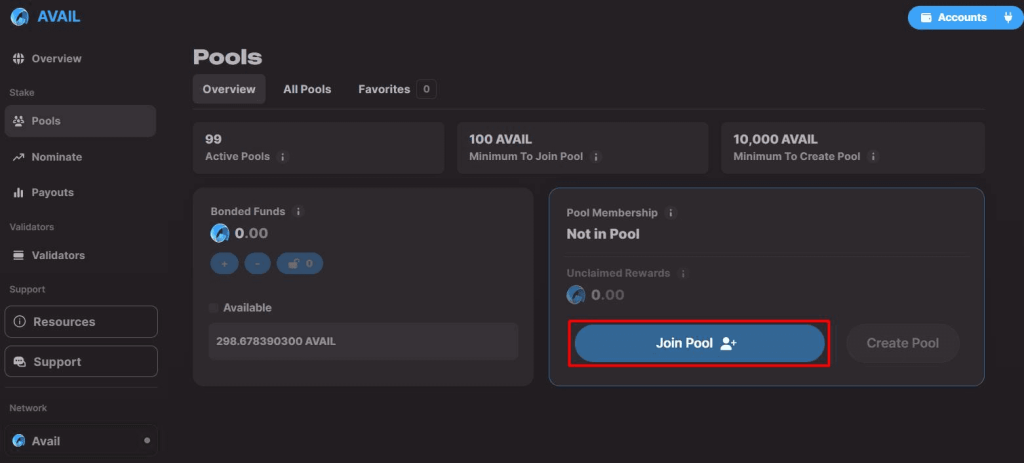Click the add-user icon on Join Pool
The image size is (1024, 463).
[x=729, y=343]
